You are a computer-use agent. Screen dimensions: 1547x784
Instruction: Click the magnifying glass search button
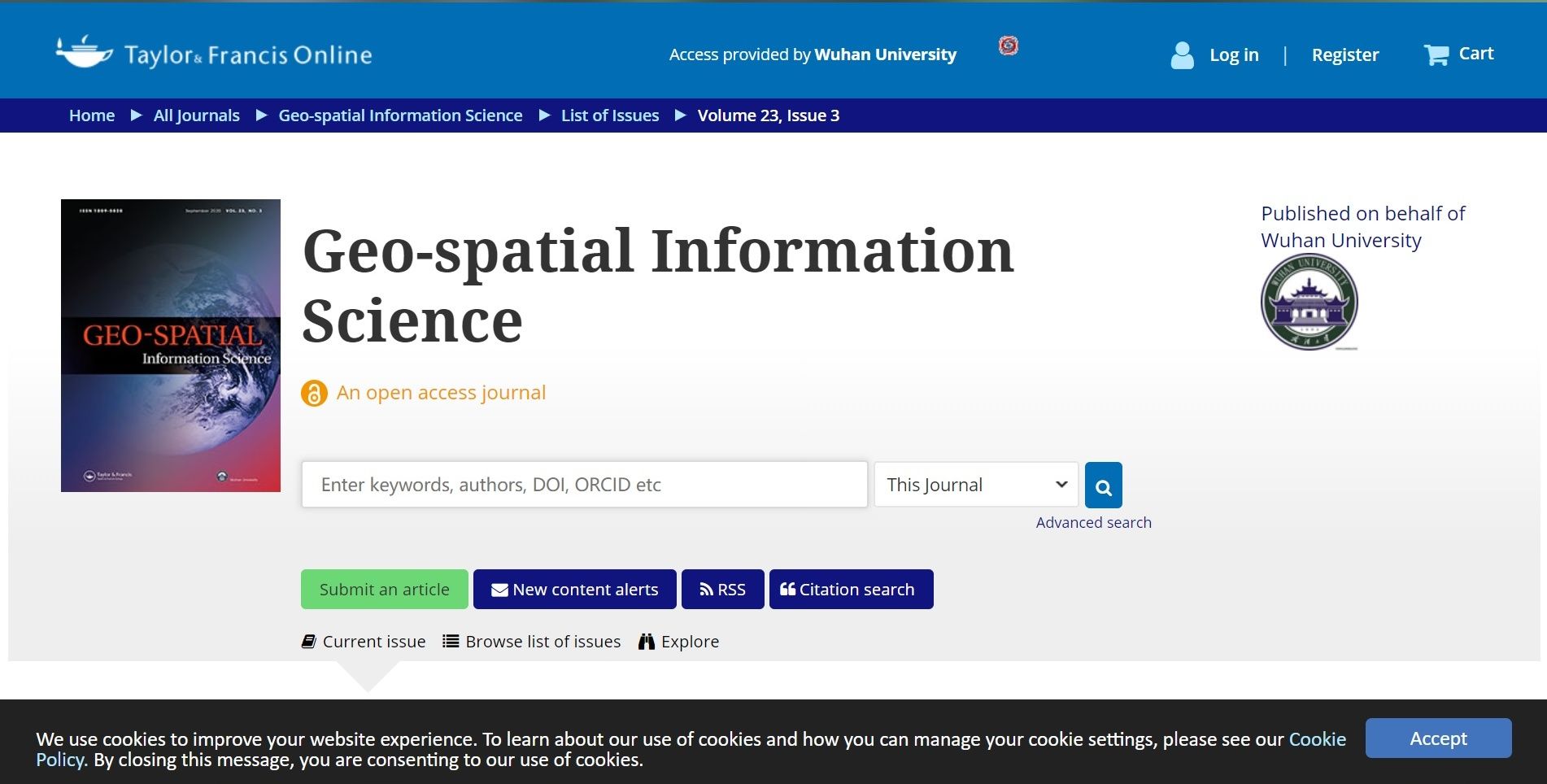point(1103,486)
